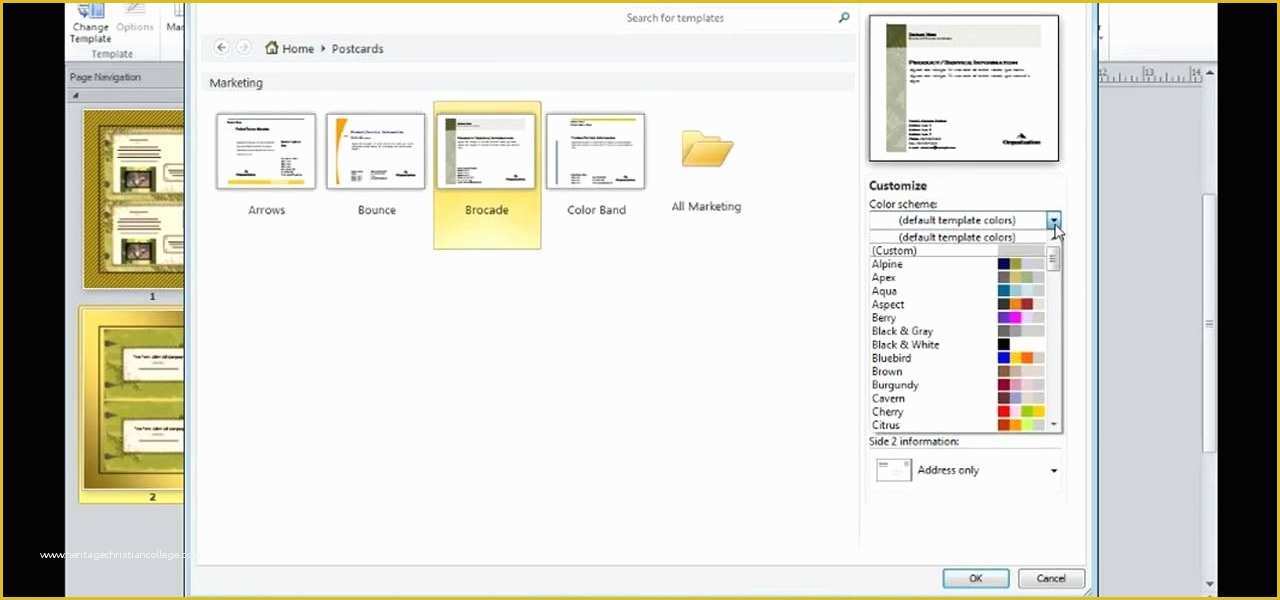The width and height of the screenshot is (1280, 600).
Task: Choose (default template colors) from list
Action: coord(956,237)
